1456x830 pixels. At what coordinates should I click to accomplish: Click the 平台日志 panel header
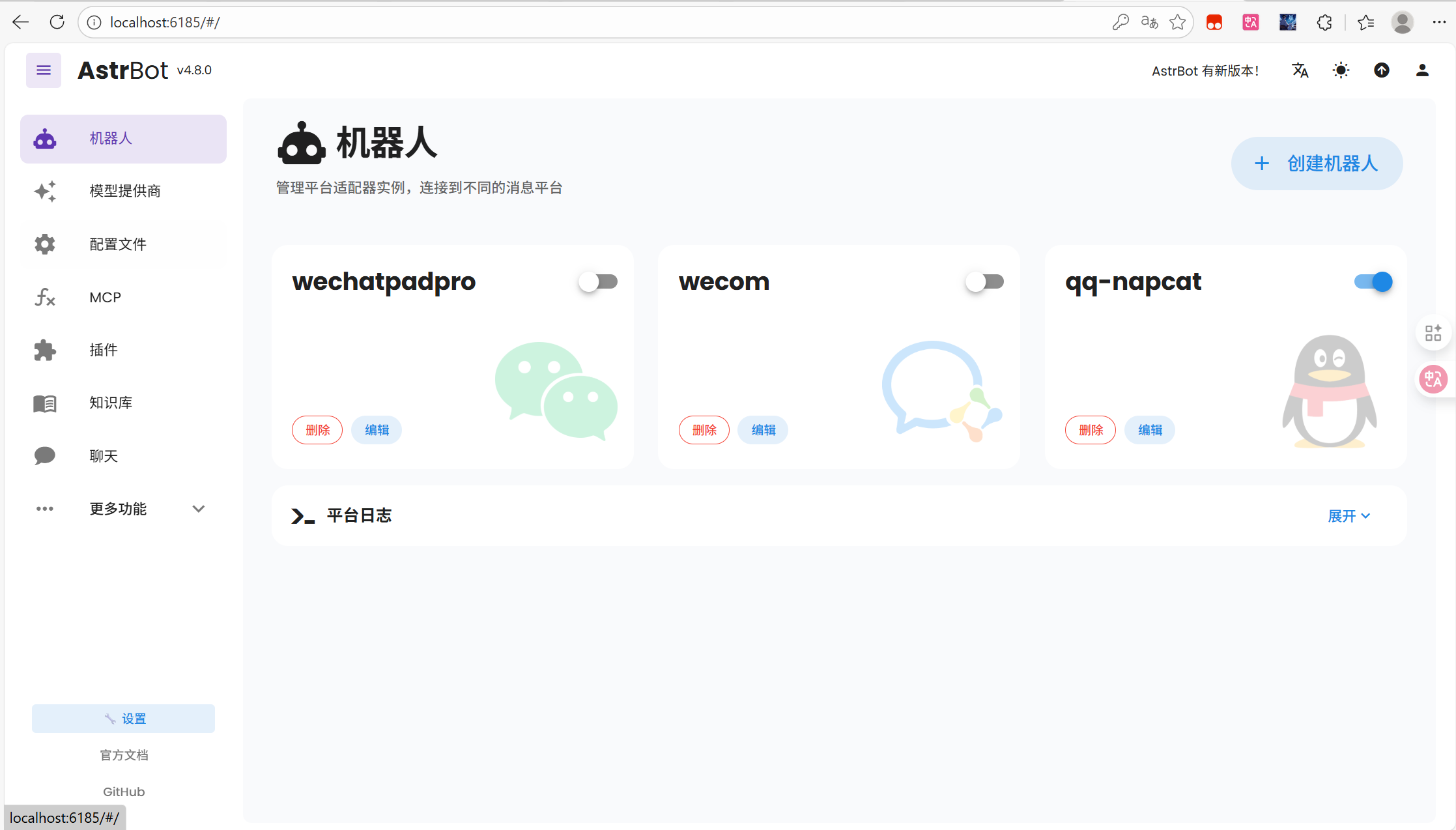[x=839, y=516]
